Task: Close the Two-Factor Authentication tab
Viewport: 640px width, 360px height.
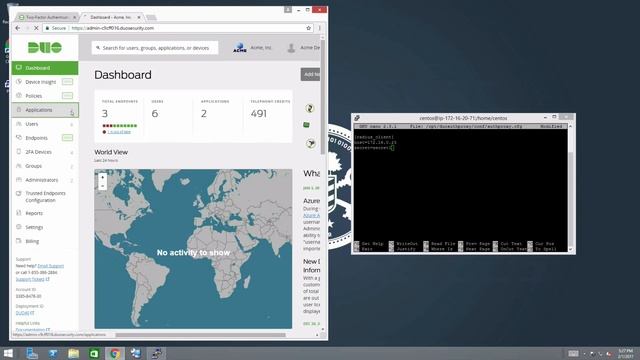Action: click(x=74, y=17)
